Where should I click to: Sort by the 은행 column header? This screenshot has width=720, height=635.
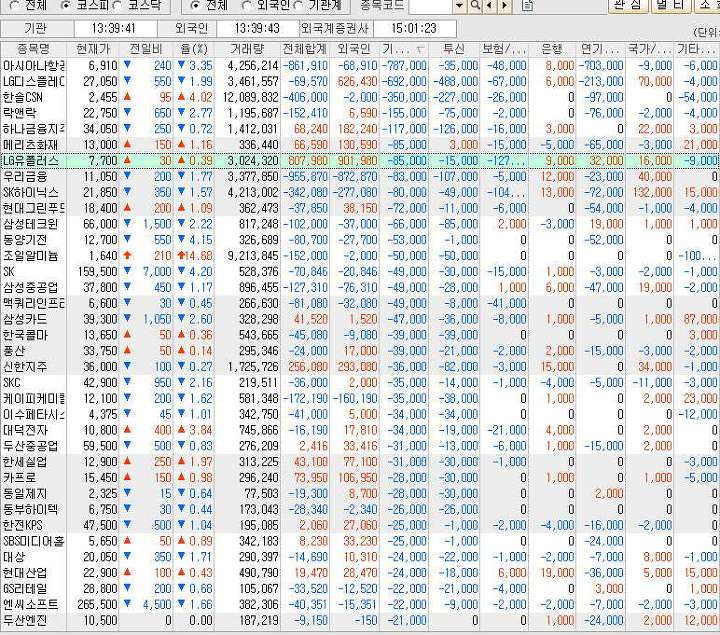pos(552,49)
